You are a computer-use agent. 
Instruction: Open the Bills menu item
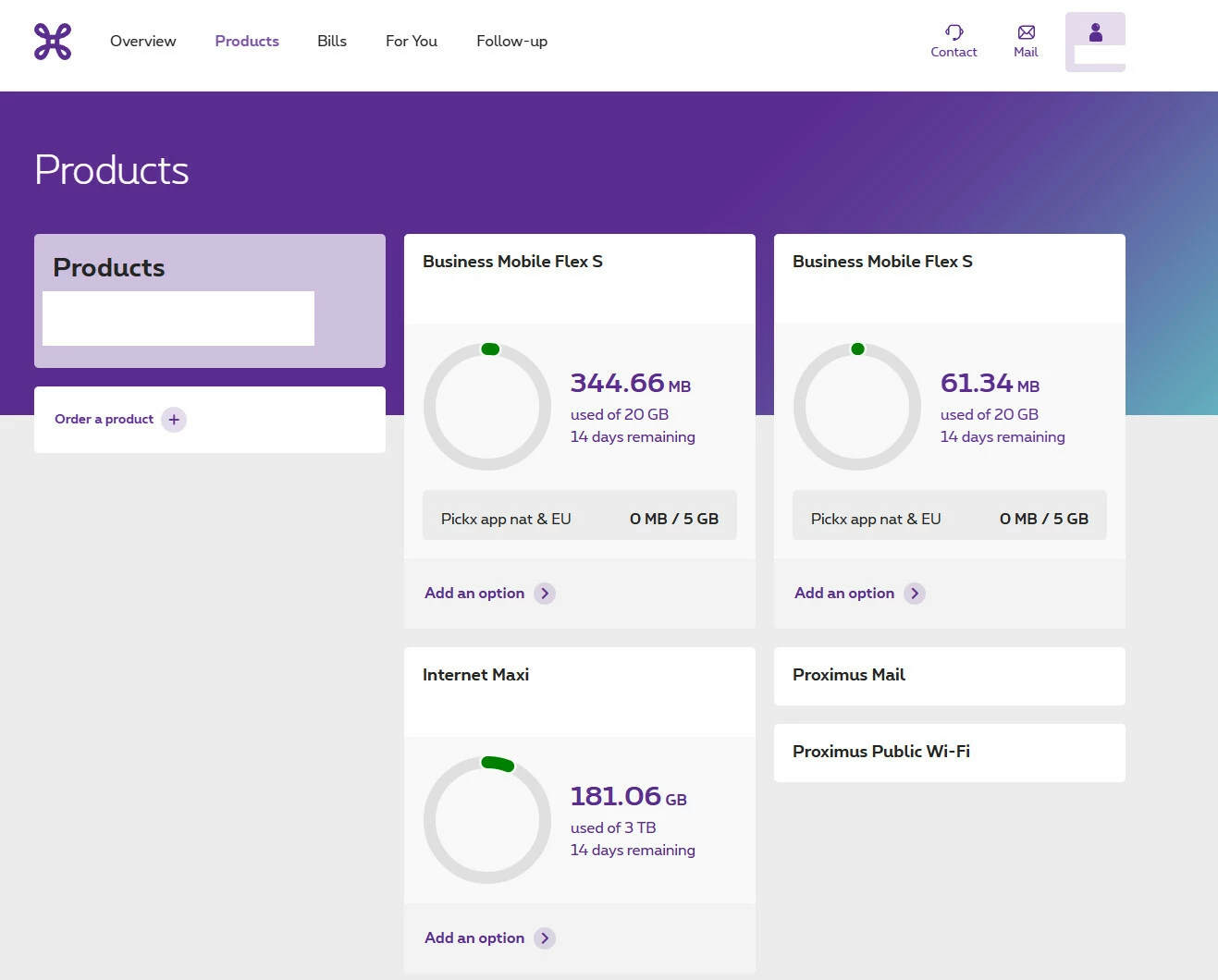click(x=331, y=42)
